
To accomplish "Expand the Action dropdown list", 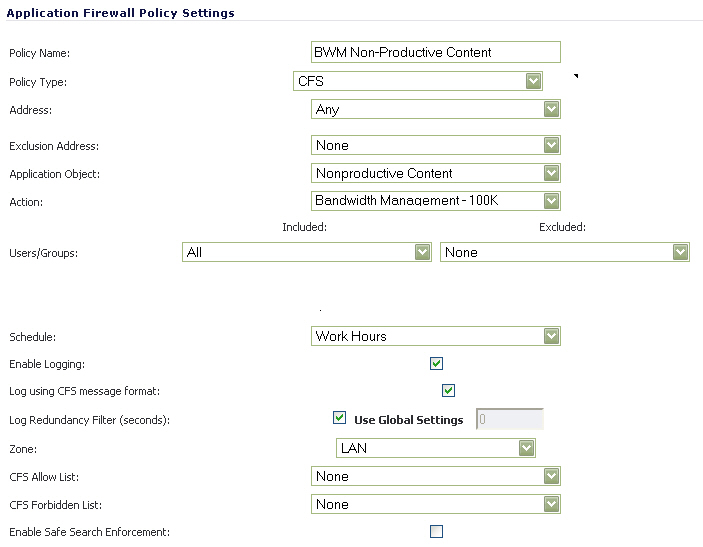I will (436, 201).
